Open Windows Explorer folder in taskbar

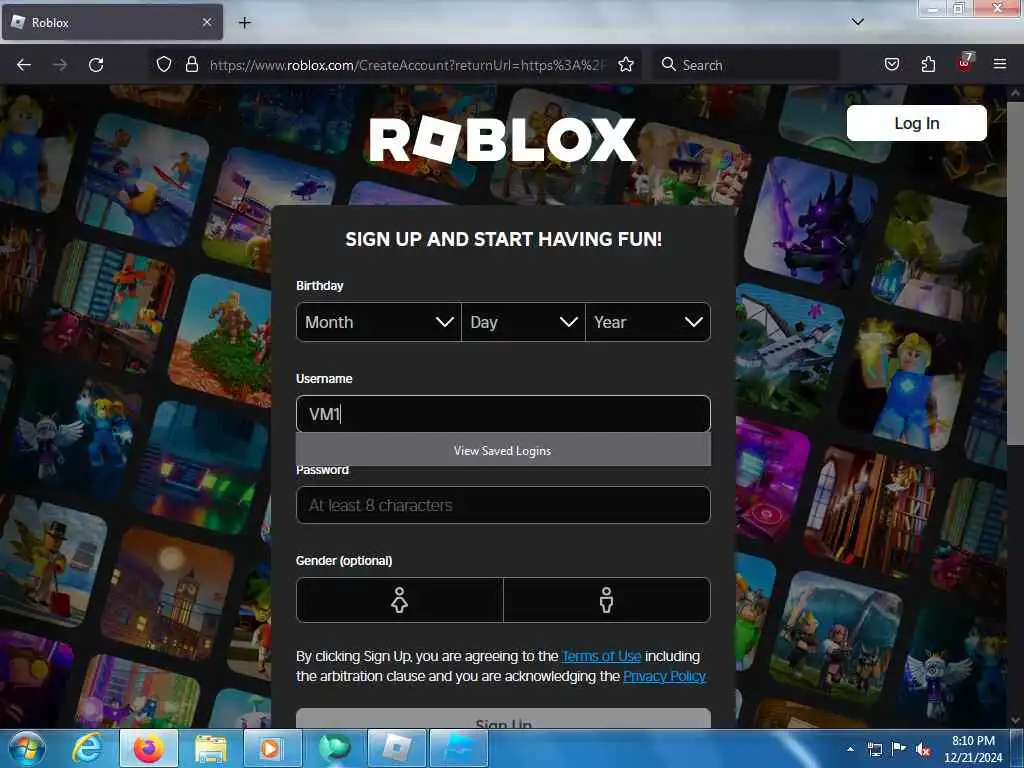(210, 748)
